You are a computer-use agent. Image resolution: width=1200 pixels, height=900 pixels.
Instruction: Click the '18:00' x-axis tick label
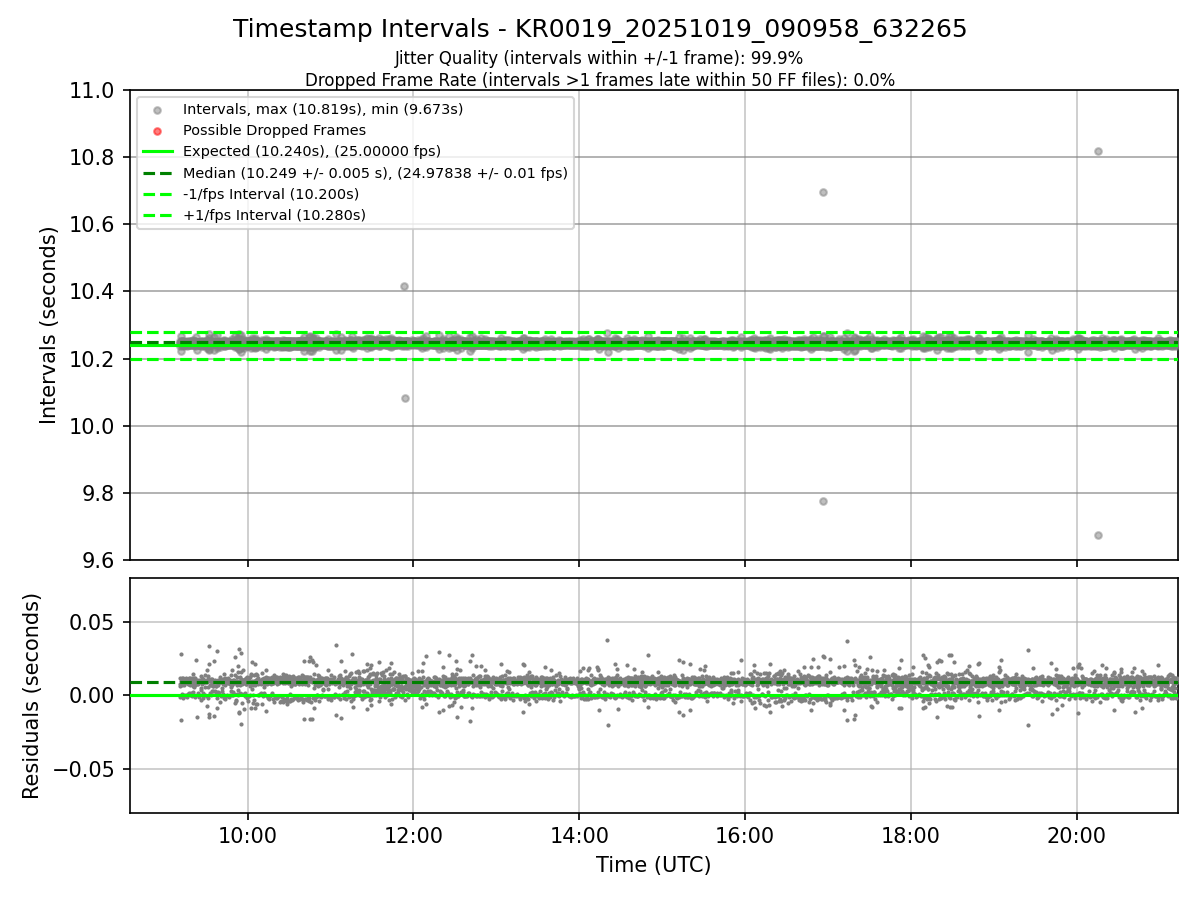(910, 835)
